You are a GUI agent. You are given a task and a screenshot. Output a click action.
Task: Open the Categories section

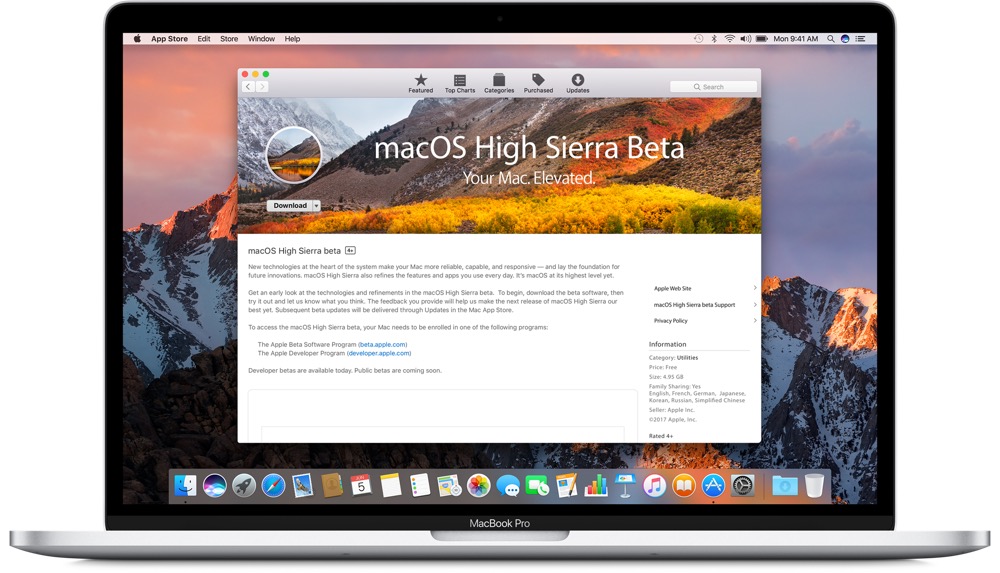(499, 81)
